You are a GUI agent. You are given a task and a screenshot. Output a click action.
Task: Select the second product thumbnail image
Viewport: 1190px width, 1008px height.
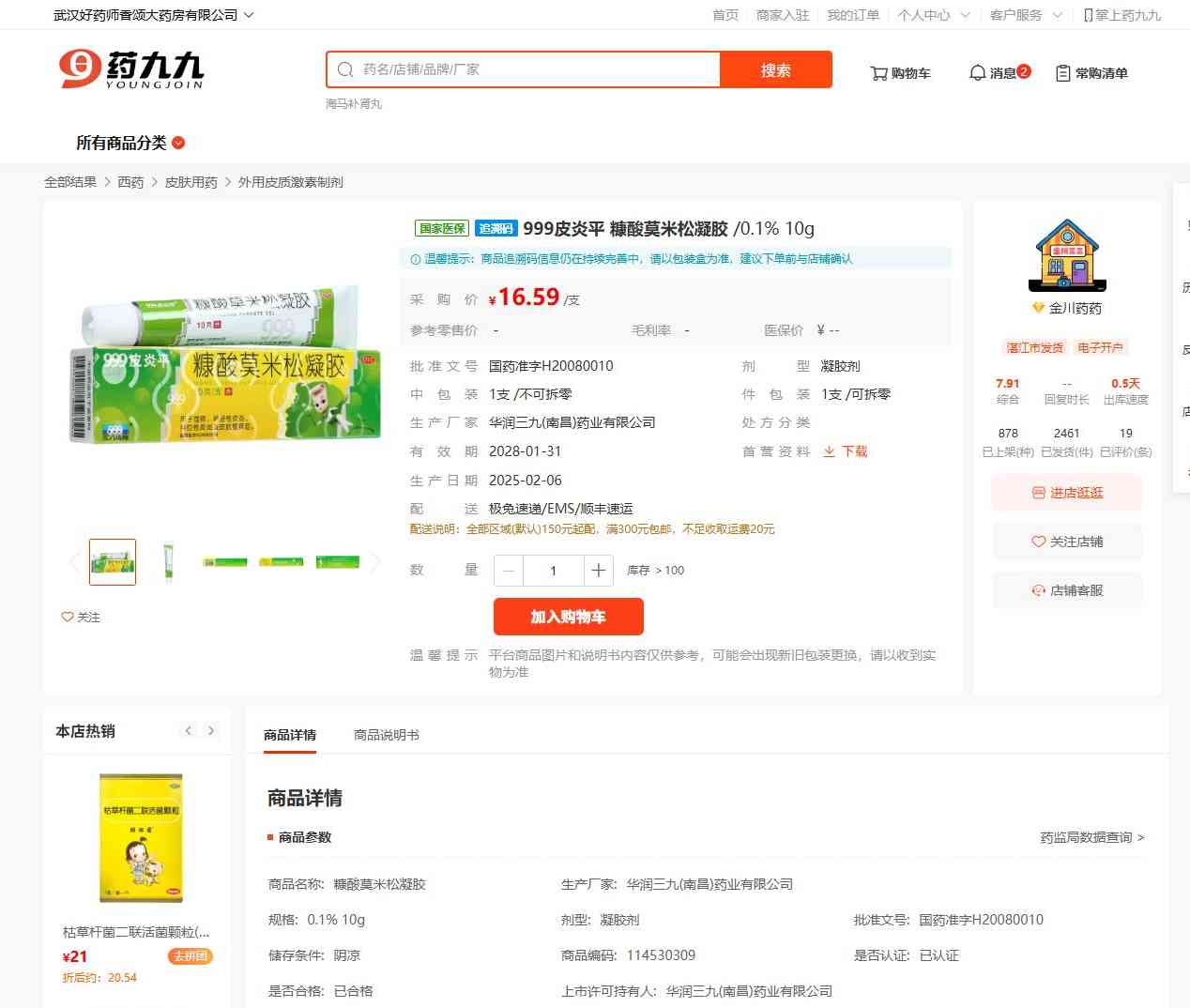pyautogui.click(x=169, y=562)
